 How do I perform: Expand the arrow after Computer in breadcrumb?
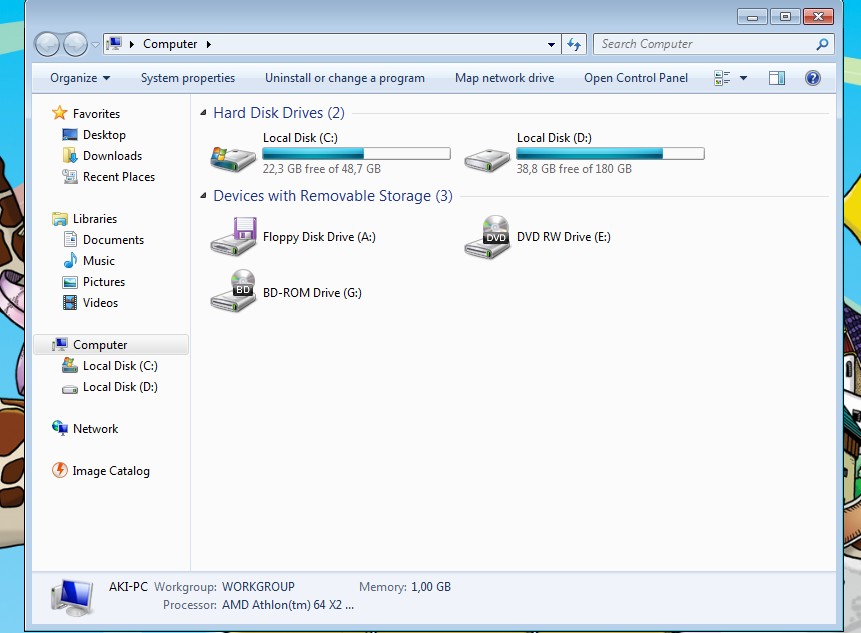[x=209, y=44]
